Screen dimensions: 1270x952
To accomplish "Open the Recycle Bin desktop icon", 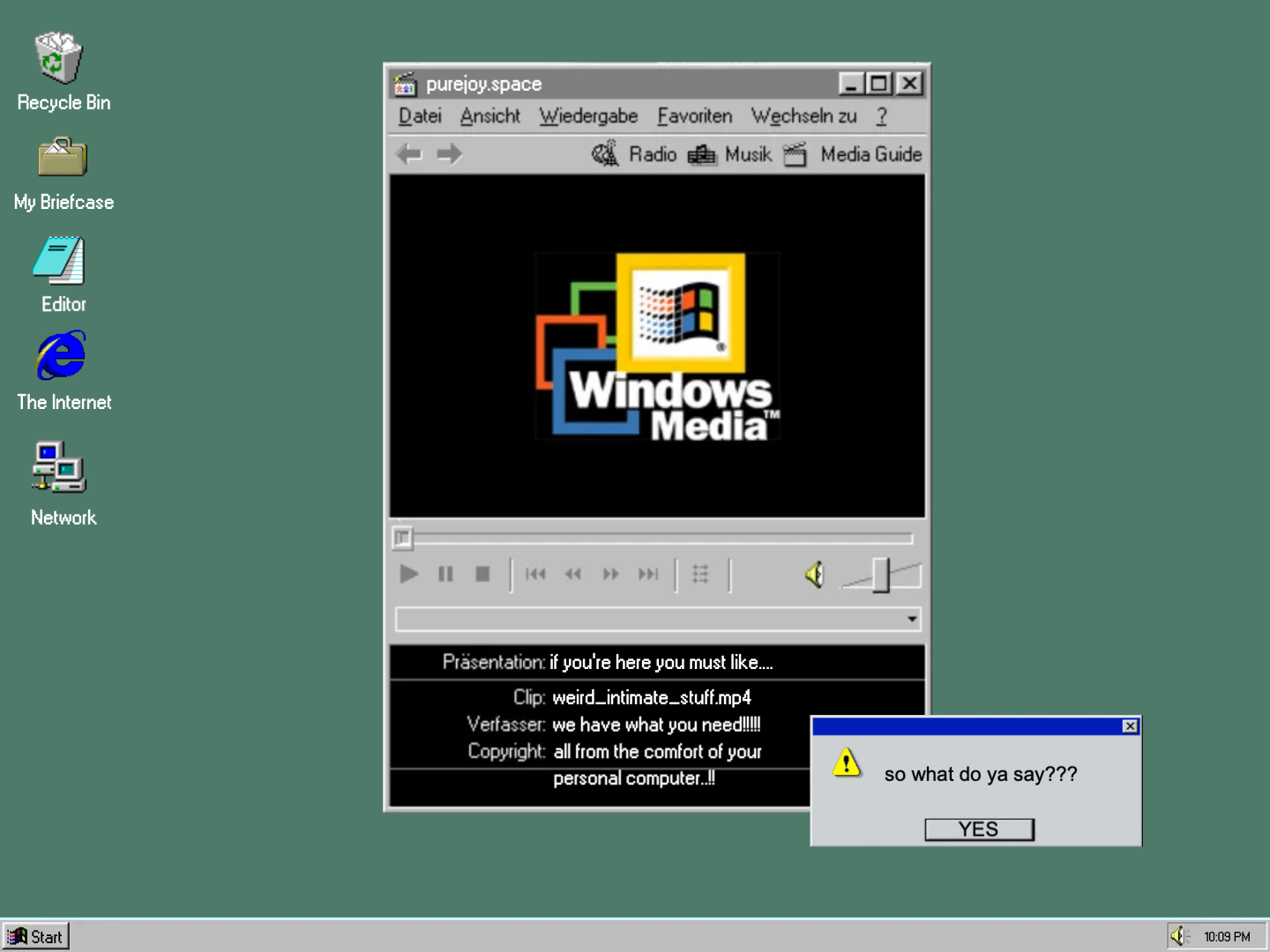I will pos(60,60).
